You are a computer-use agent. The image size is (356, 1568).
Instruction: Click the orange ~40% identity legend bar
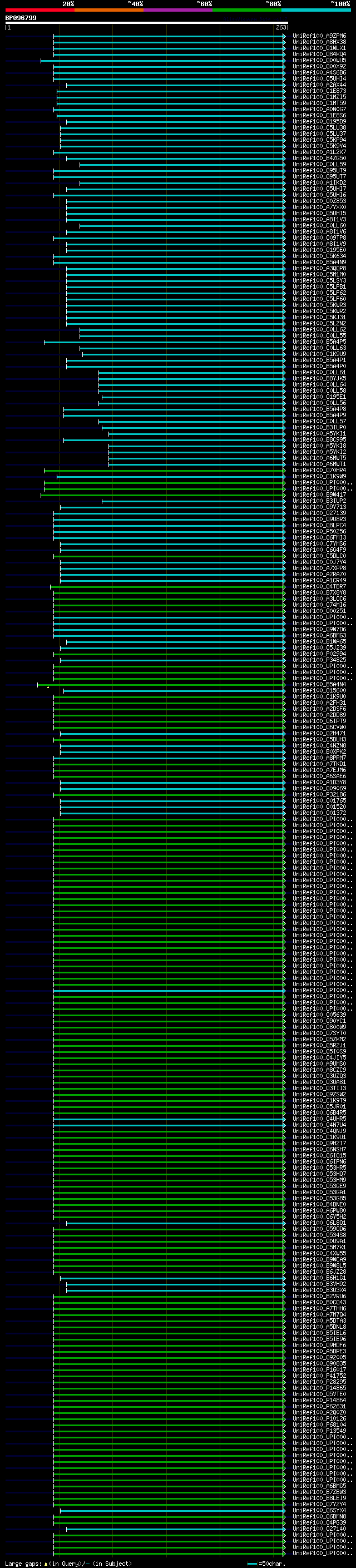pos(109,10)
